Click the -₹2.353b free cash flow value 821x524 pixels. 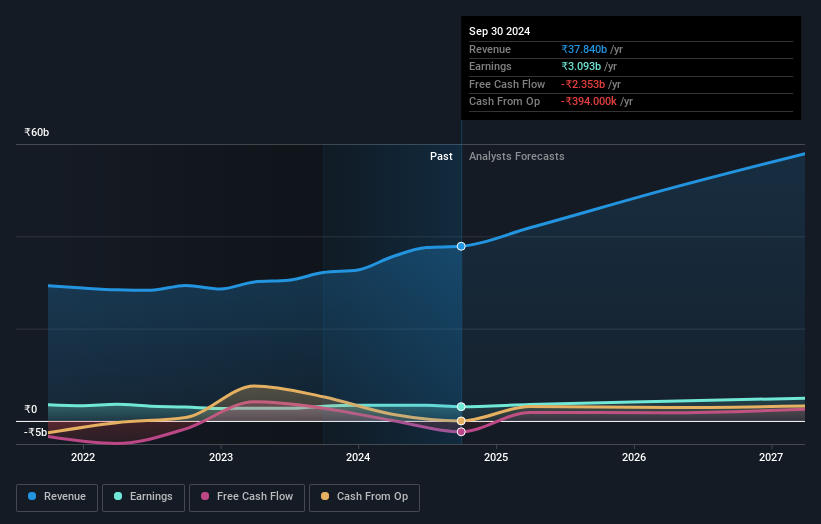point(583,84)
